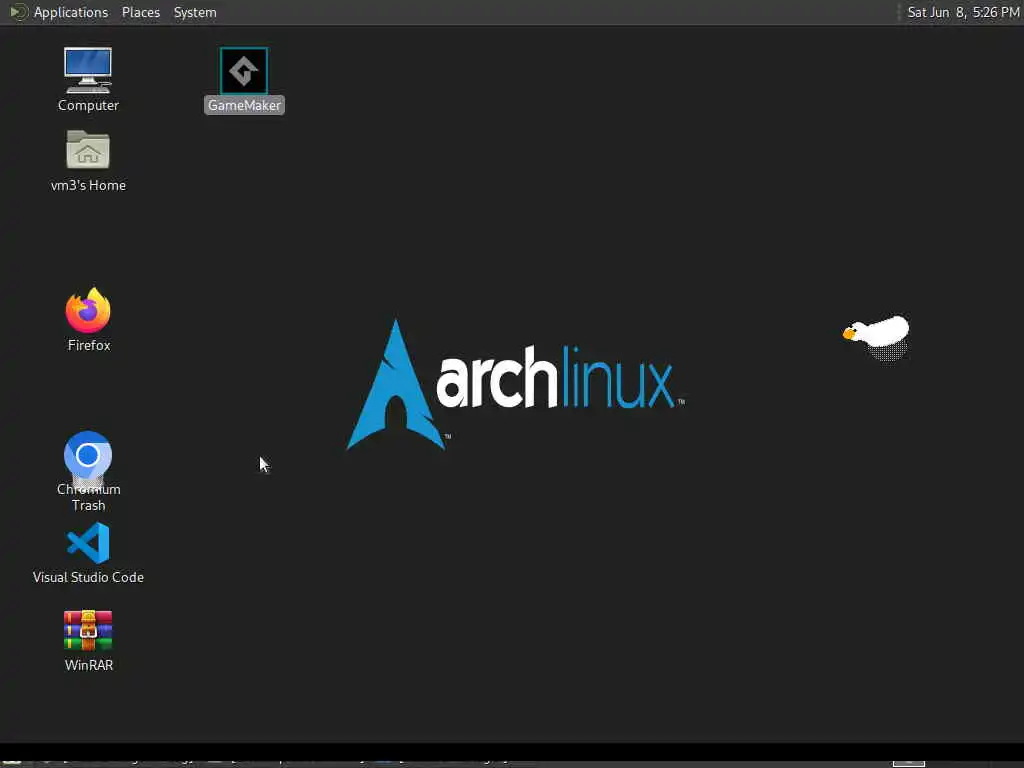Click the vm3's Home label
The image size is (1024, 768).
88,185
